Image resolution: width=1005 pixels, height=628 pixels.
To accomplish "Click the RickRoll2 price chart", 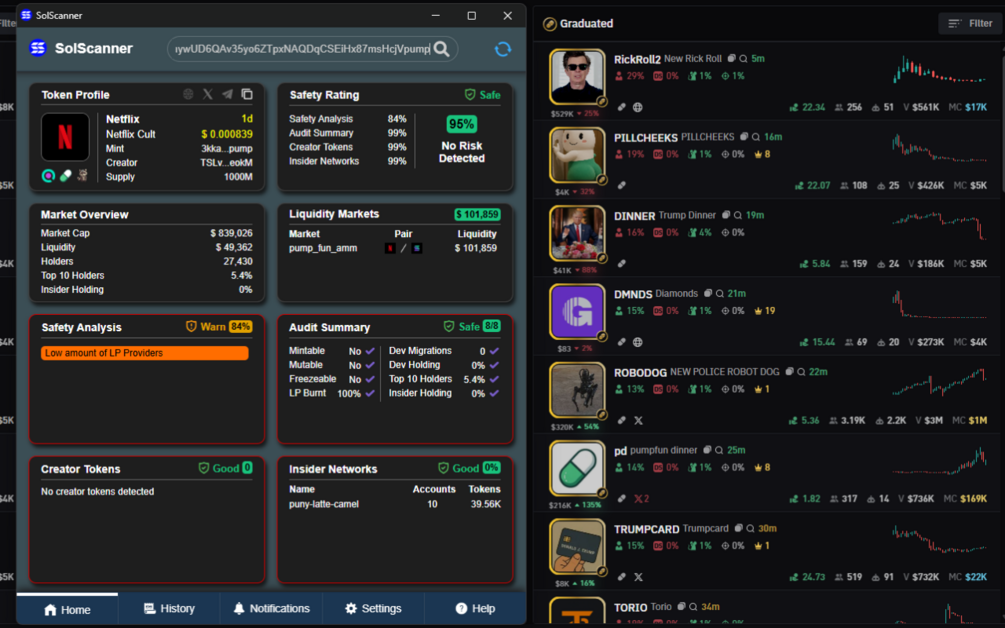I will pos(939,69).
